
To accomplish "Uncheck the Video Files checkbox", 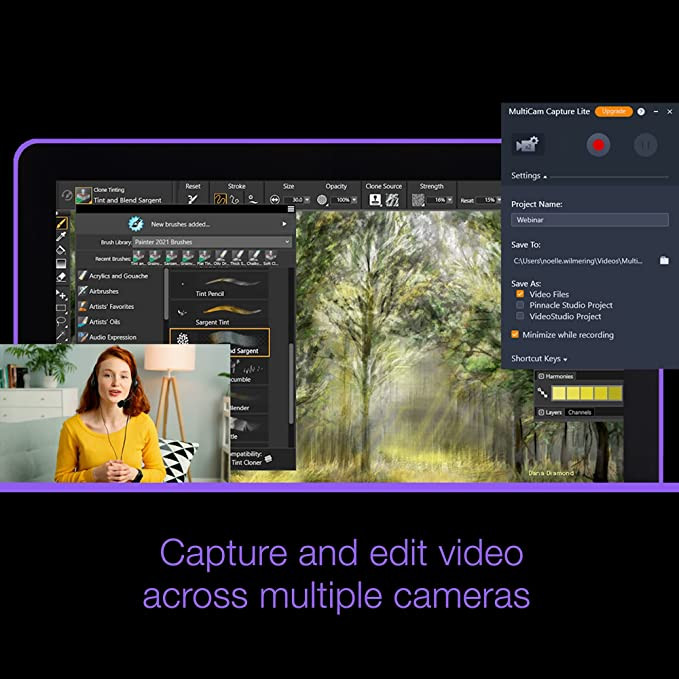I will [520, 294].
